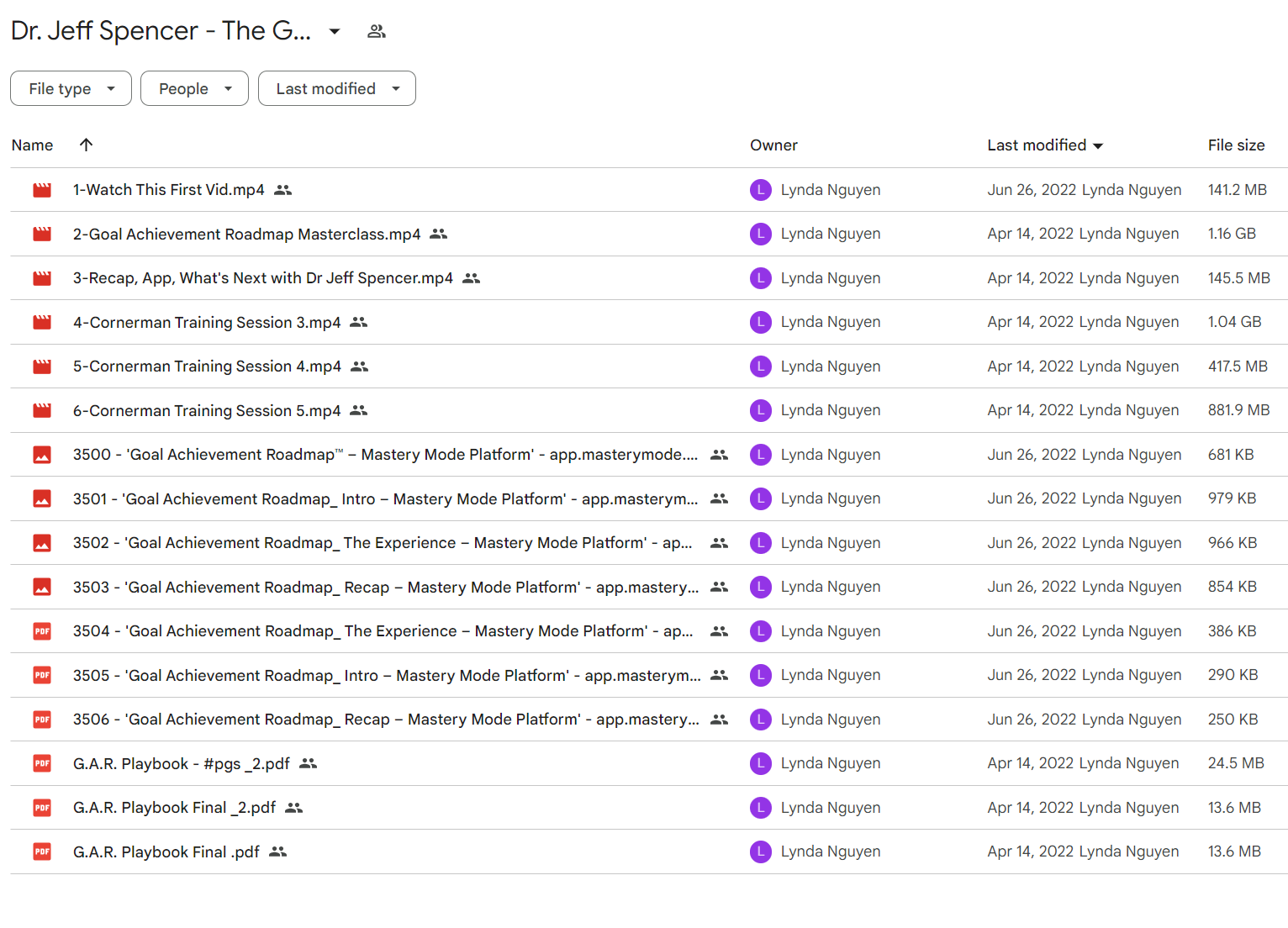Click the PDF icon for G.A.R. Playbook Final _2.pdf
The image size is (1288, 928).
coord(42,808)
